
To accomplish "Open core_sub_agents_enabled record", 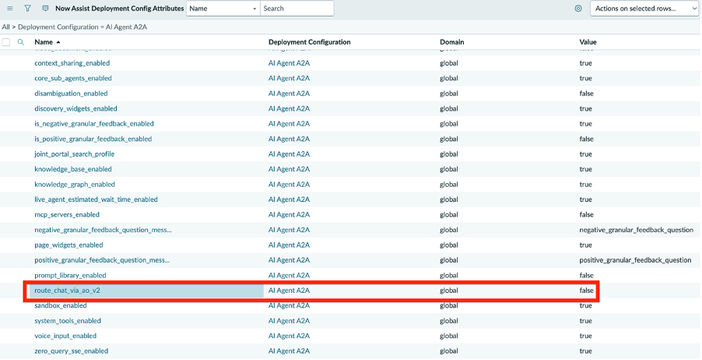I will [73, 78].
